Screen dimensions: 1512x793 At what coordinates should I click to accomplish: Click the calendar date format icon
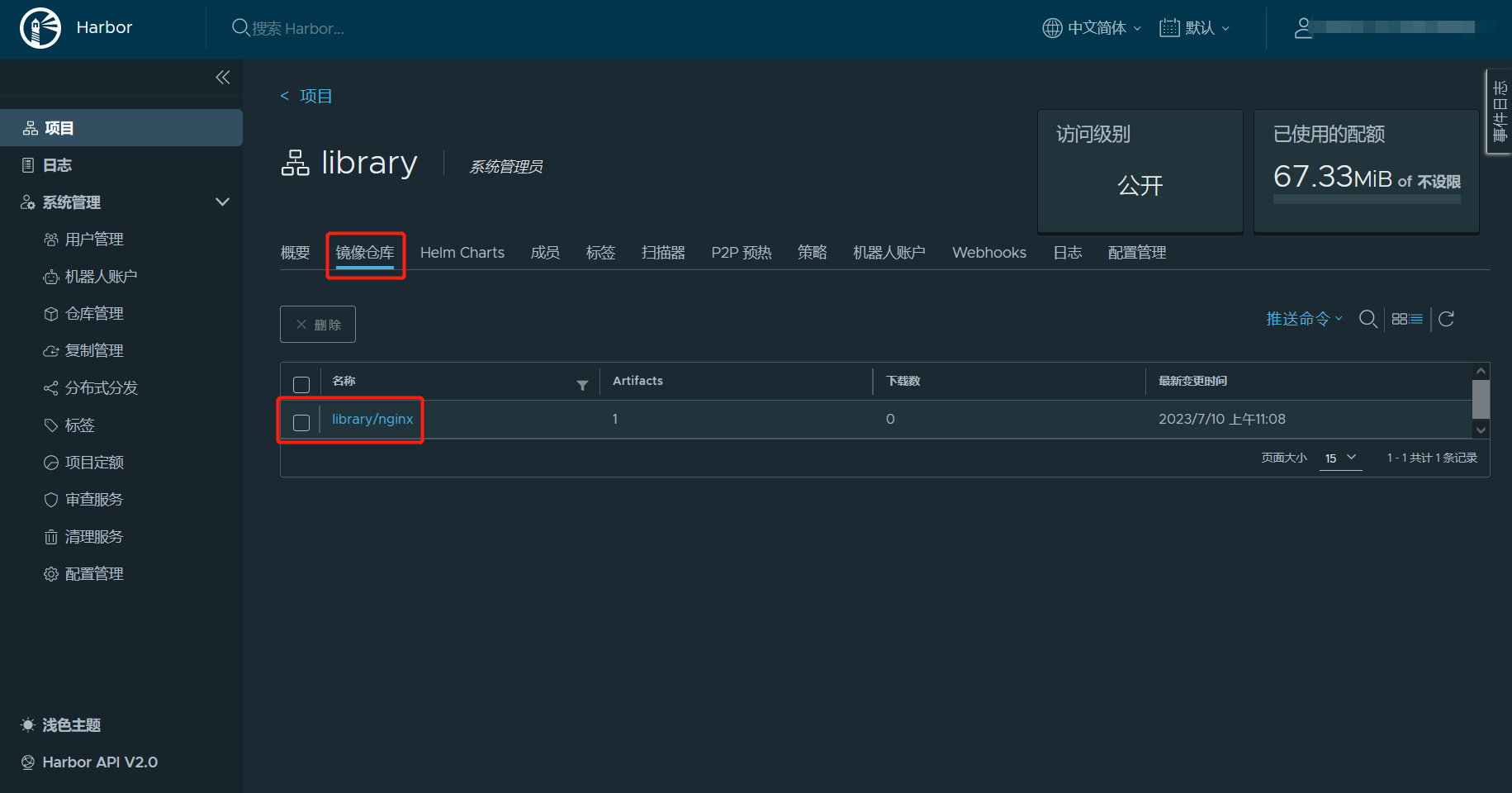click(x=1169, y=28)
